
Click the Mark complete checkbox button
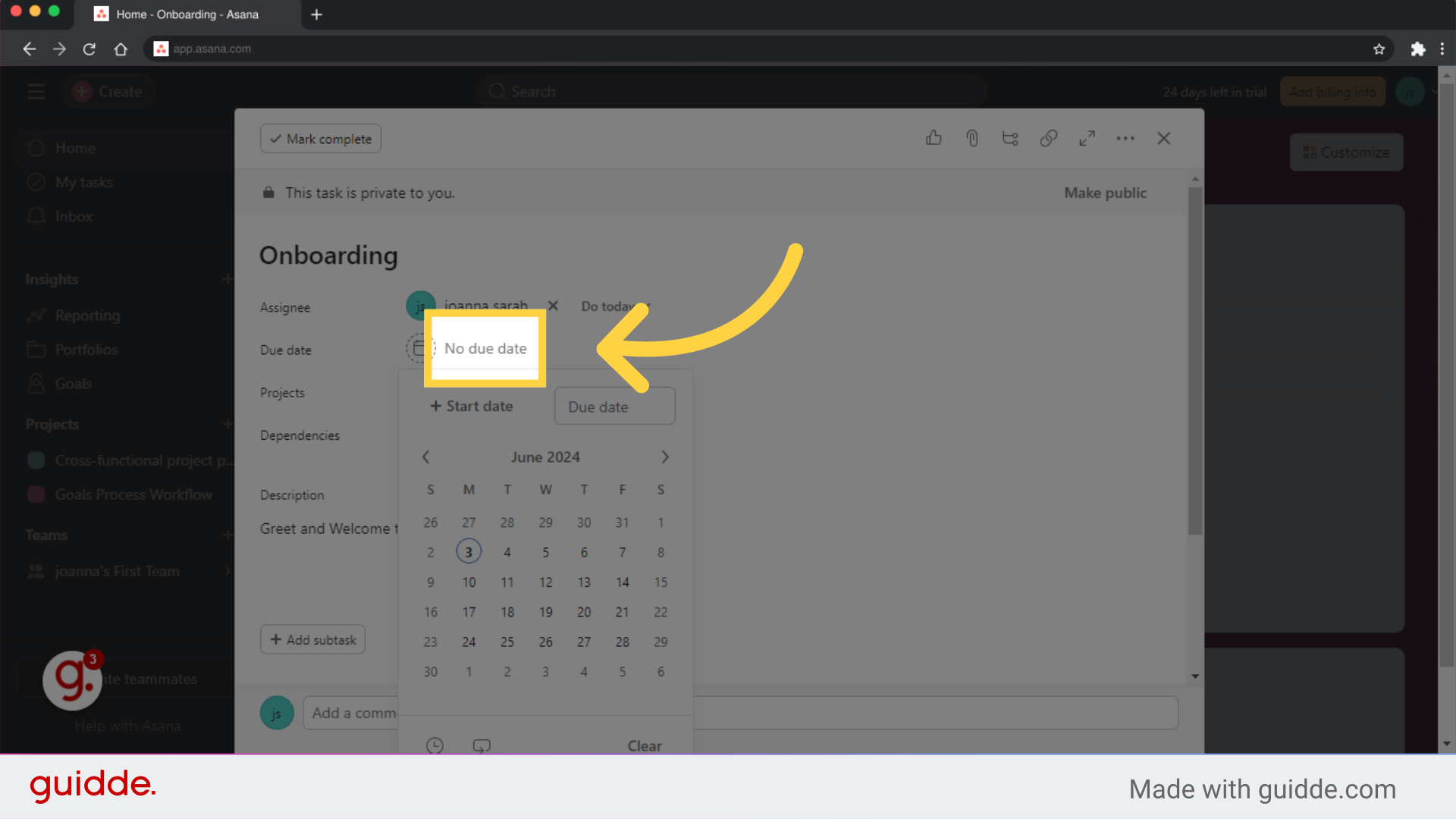click(320, 138)
